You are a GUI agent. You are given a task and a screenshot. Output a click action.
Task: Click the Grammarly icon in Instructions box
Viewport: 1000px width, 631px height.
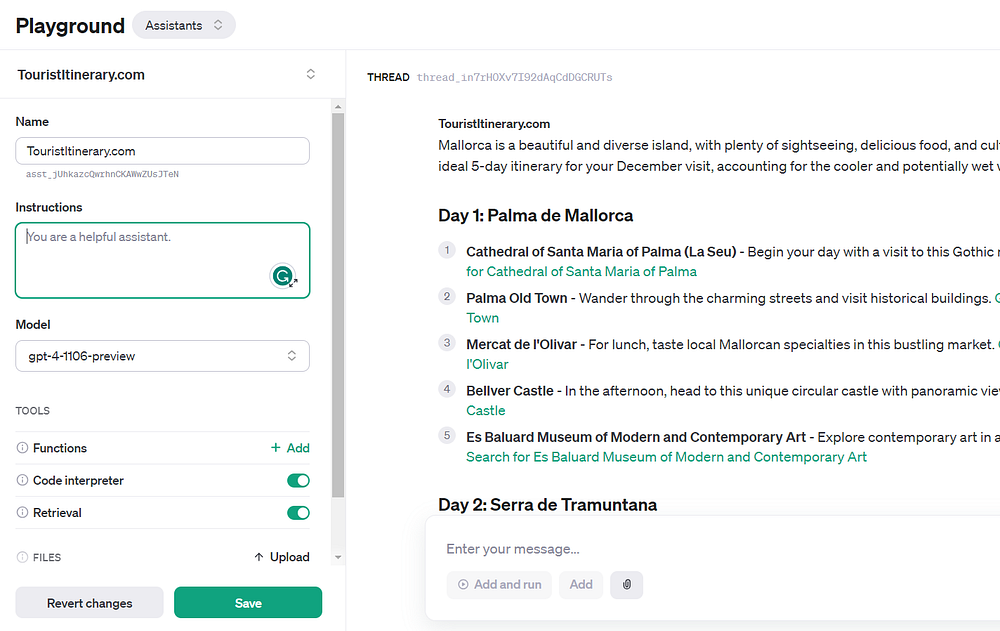(x=283, y=276)
